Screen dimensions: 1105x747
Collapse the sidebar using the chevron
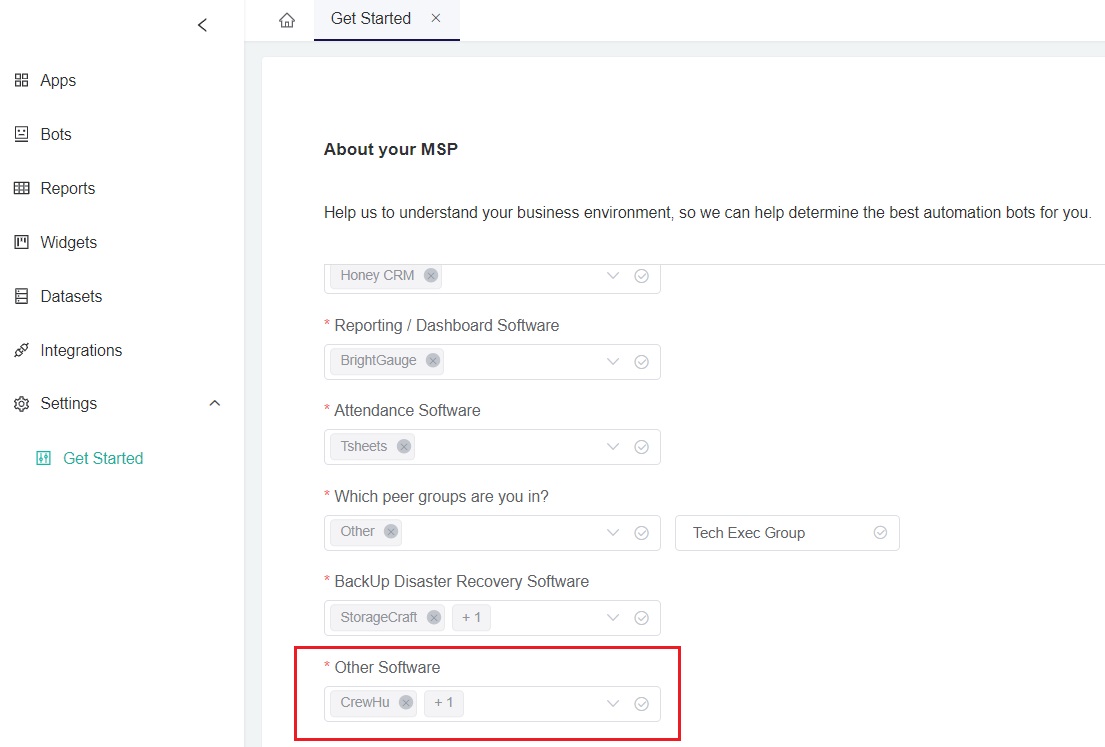[x=202, y=25]
